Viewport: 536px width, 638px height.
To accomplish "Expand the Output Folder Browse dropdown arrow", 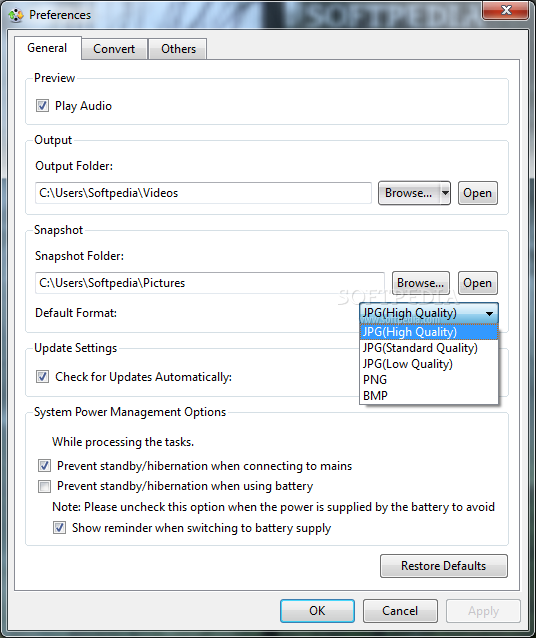I will click(x=445, y=193).
